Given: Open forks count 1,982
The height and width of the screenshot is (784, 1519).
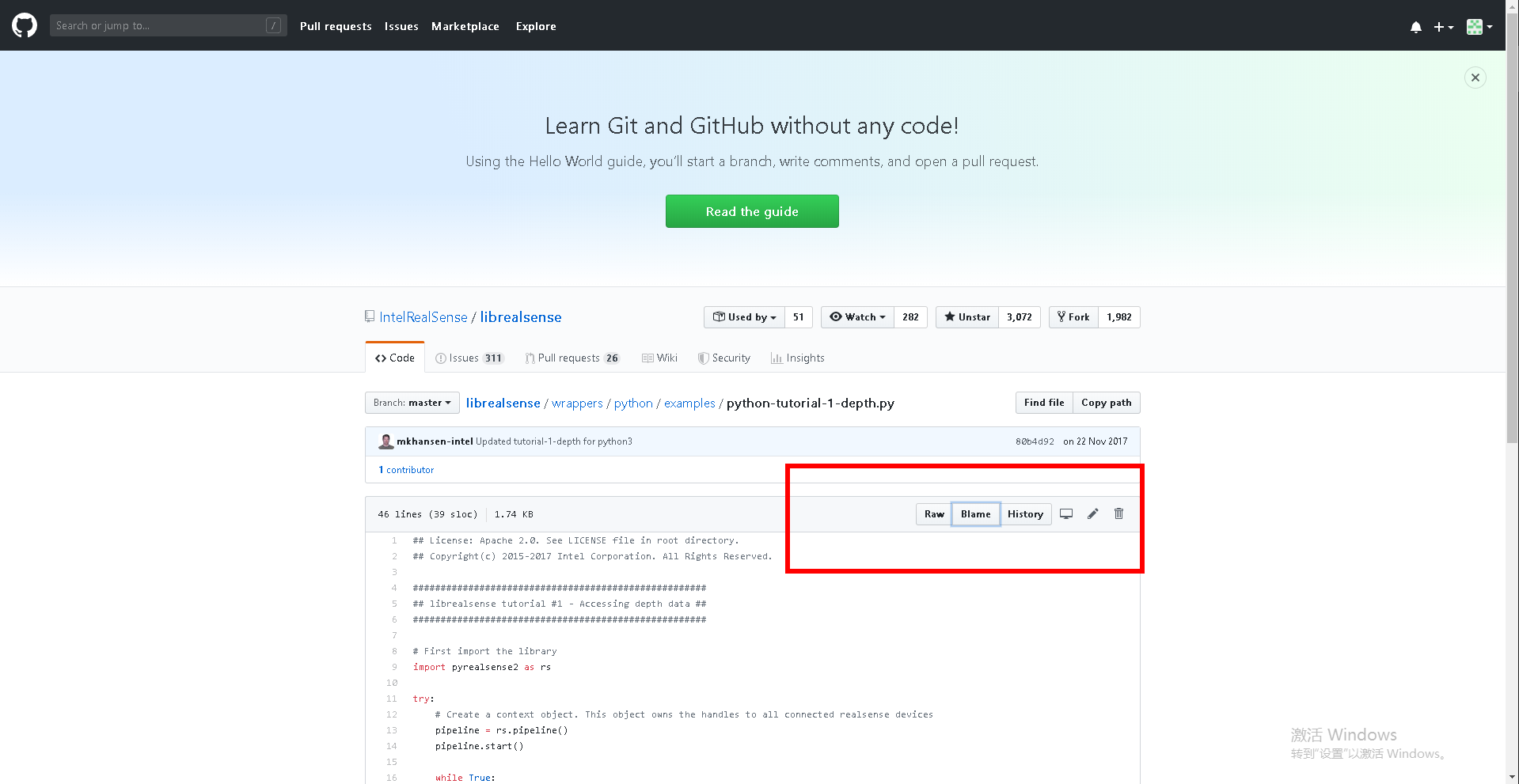Looking at the screenshot, I should coord(1119,317).
